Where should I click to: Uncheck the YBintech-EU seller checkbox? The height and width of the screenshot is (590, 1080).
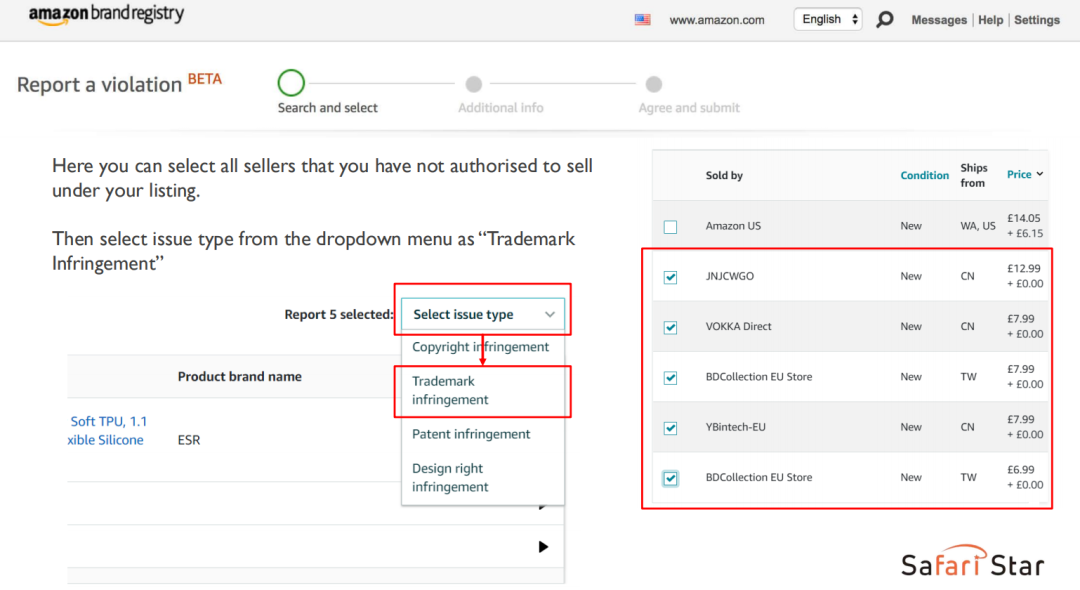tap(670, 428)
